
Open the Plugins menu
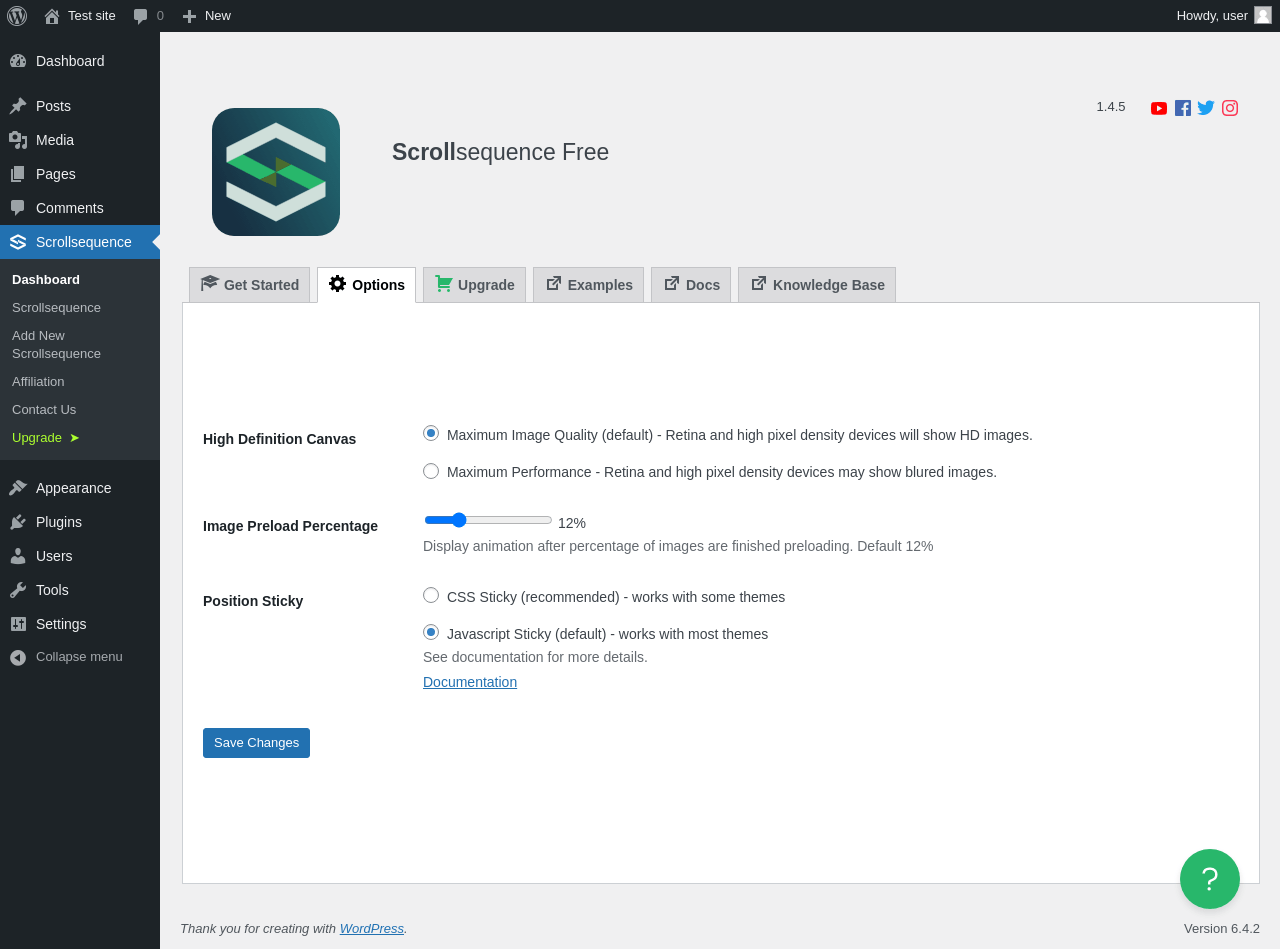click(80, 522)
